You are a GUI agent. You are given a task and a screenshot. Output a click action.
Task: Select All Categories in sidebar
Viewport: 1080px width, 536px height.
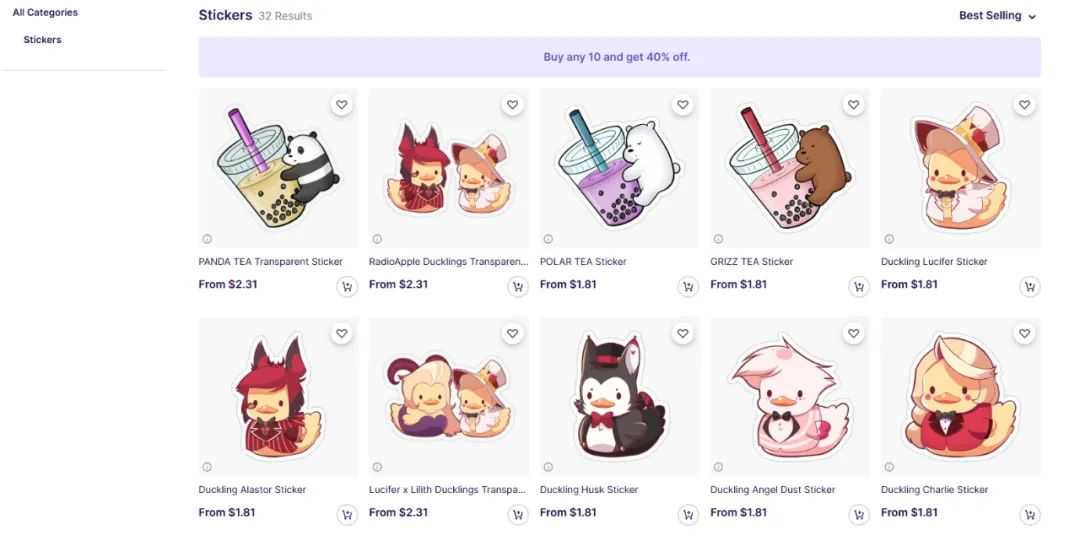[x=45, y=13]
